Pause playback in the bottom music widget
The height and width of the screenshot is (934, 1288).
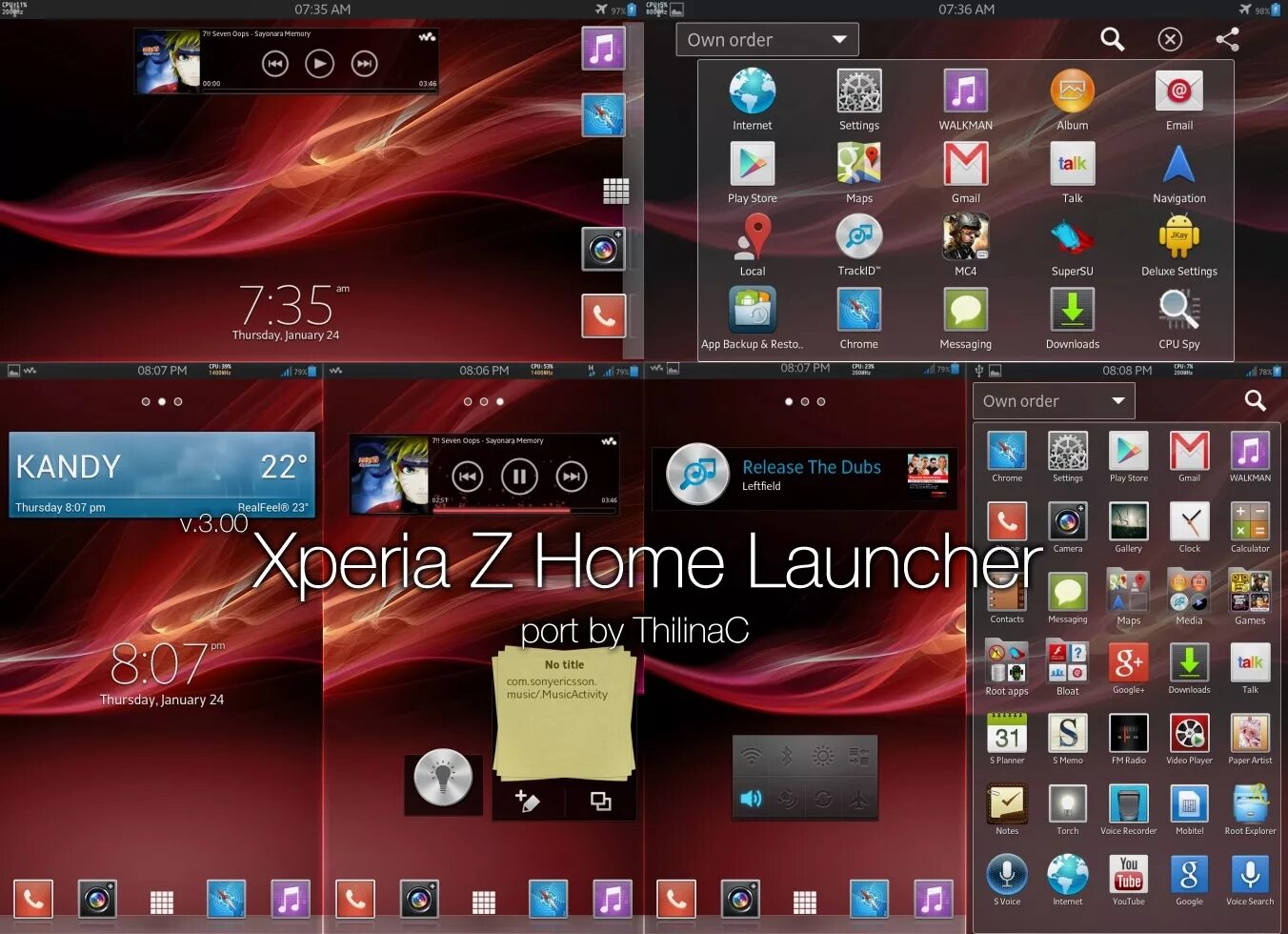coord(519,476)
